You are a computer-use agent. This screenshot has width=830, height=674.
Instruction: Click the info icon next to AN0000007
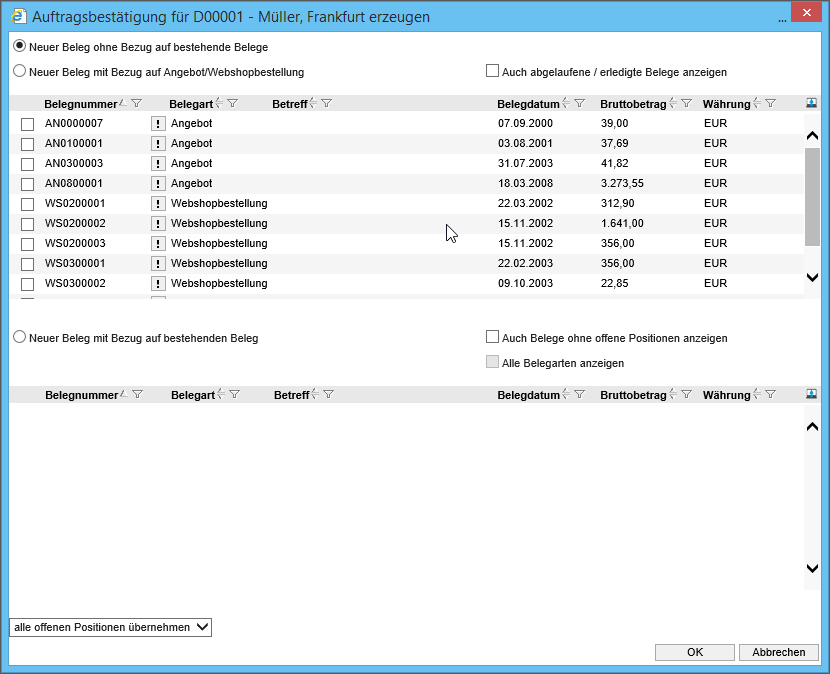pos(158,123)
